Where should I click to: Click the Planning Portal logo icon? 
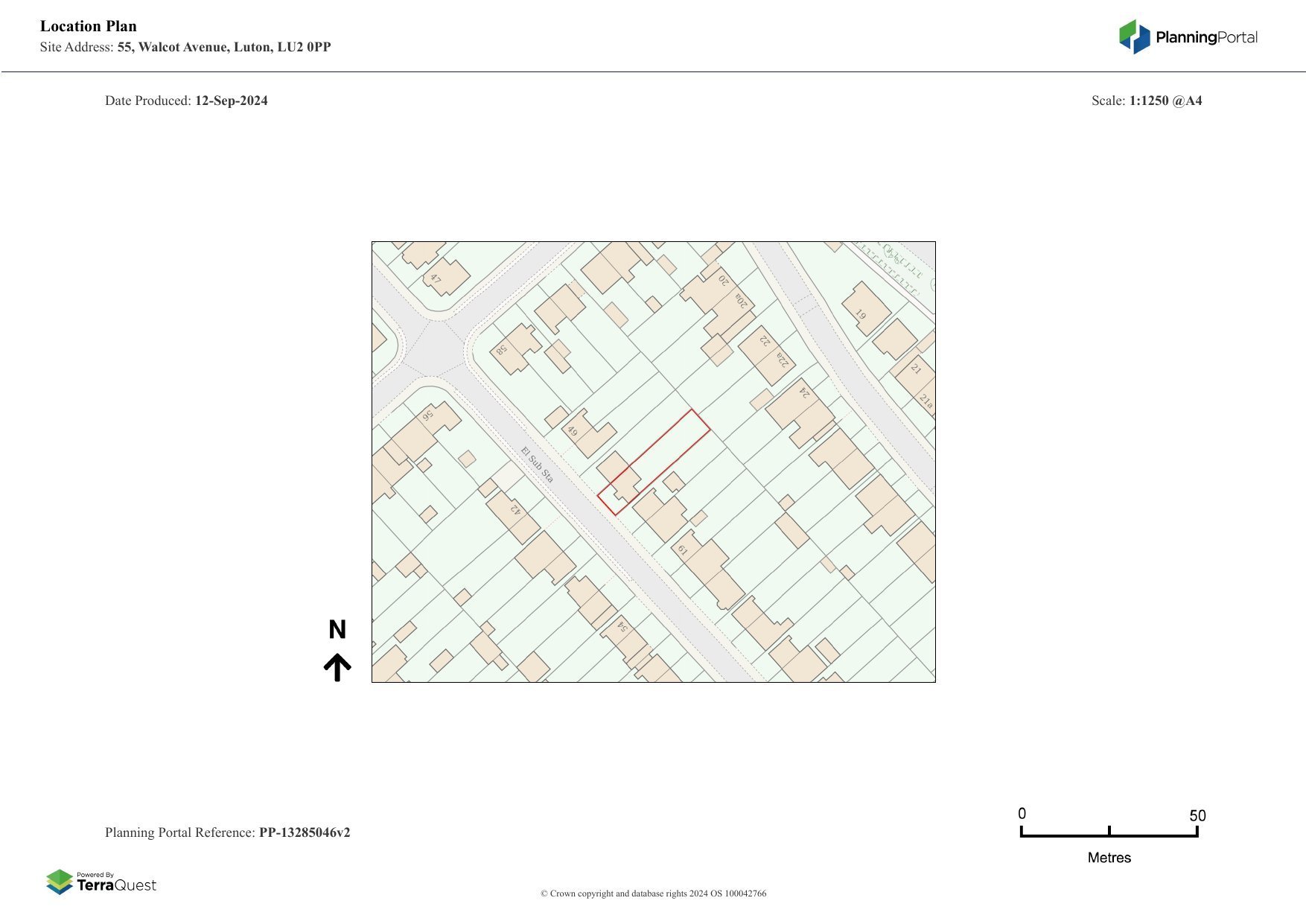tap(1135, 36)
